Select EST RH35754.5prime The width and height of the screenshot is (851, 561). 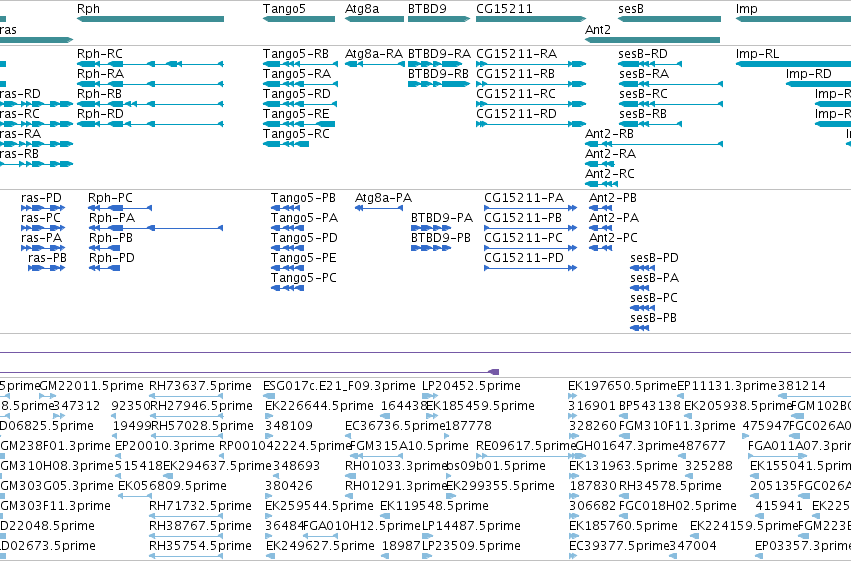[186, 557]
